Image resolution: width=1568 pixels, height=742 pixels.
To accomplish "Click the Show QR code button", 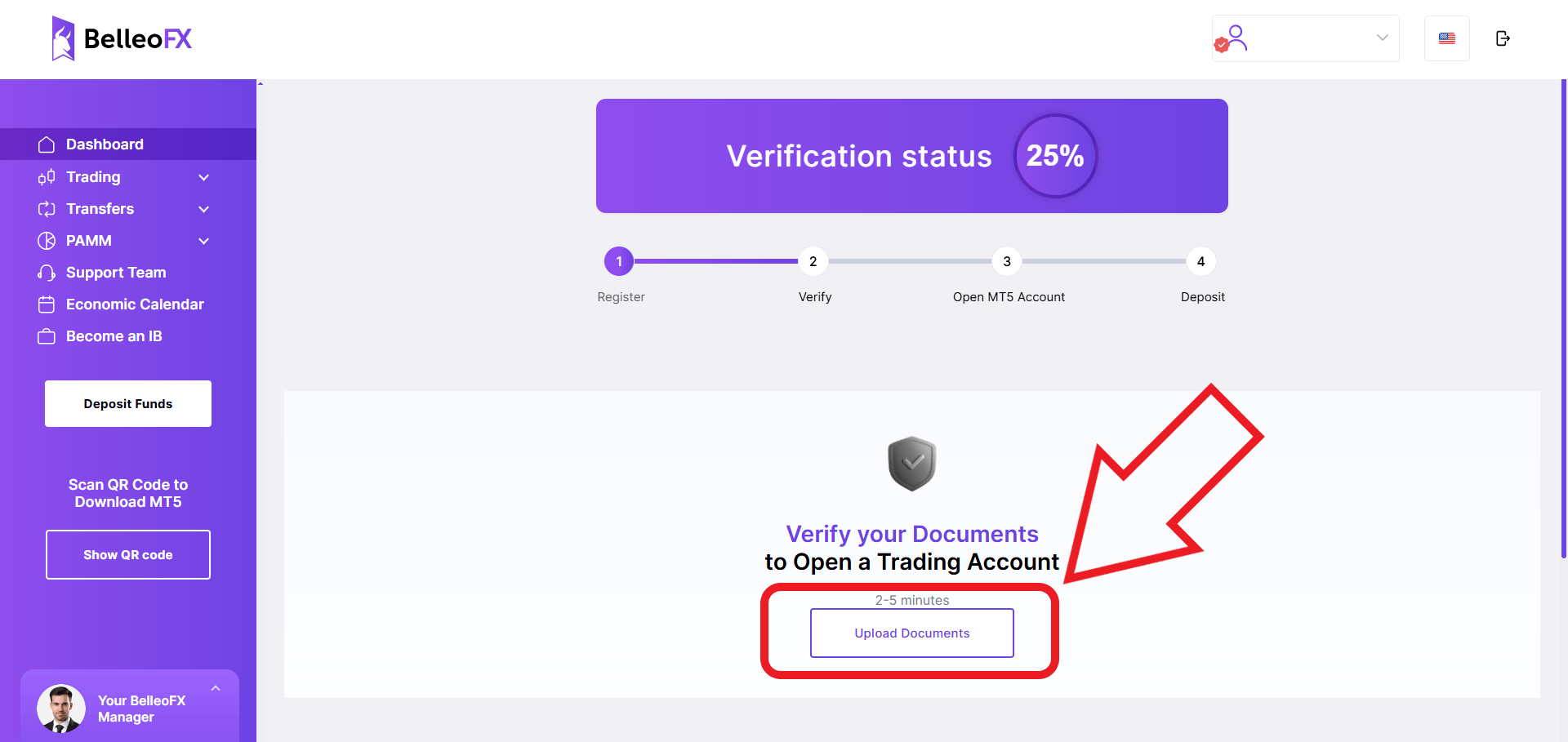I will [x=128, y=555].
